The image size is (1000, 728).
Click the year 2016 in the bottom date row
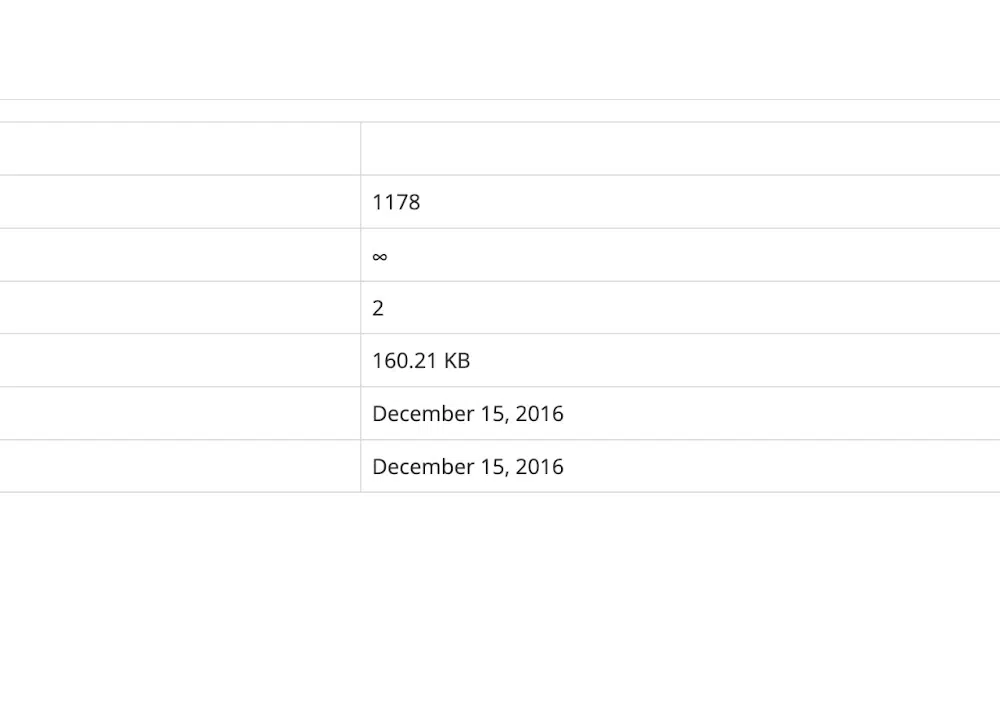[x=539, y=467]
